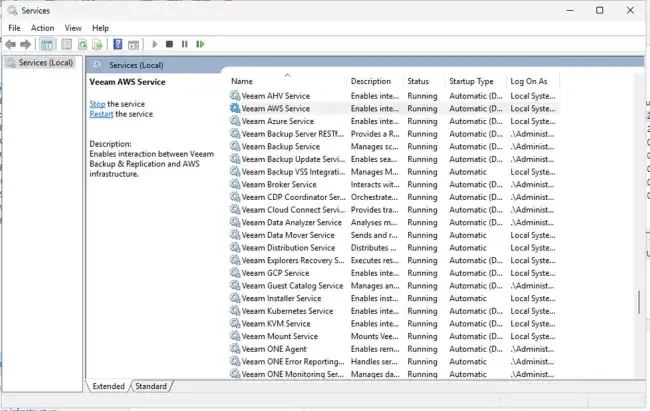
Task: Sort by the Status column header
Action: [424, 81]
